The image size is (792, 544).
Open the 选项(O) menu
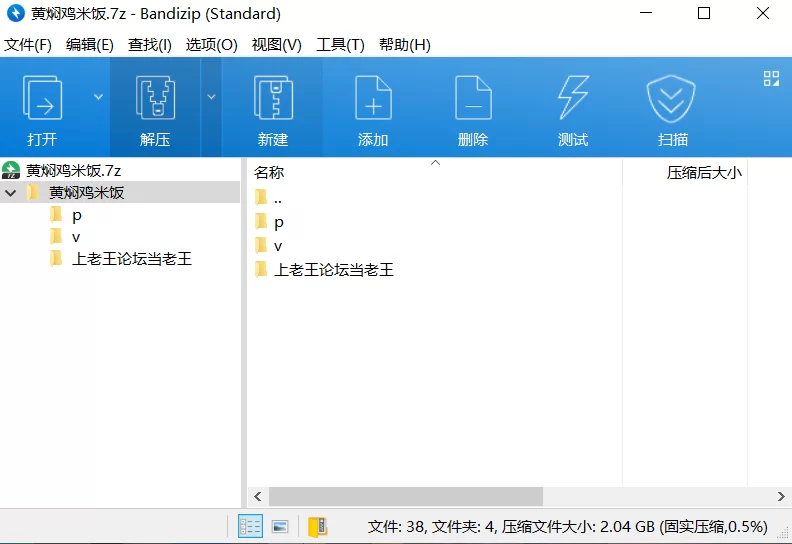pyautogui.click(x=212, y=45)
